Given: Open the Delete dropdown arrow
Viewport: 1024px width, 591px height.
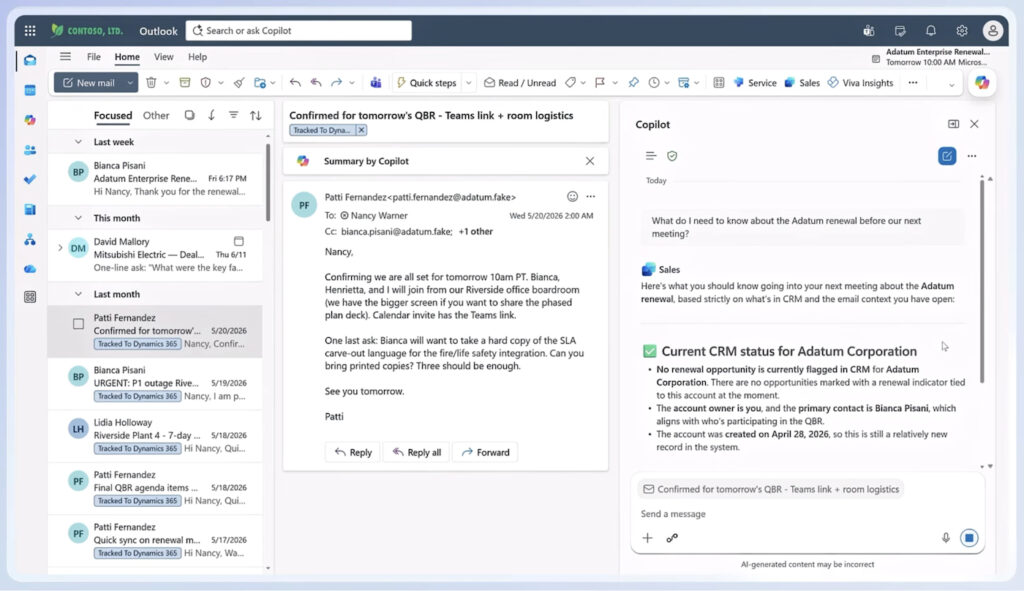Looking at the screenshot, I should click(167, 83).
